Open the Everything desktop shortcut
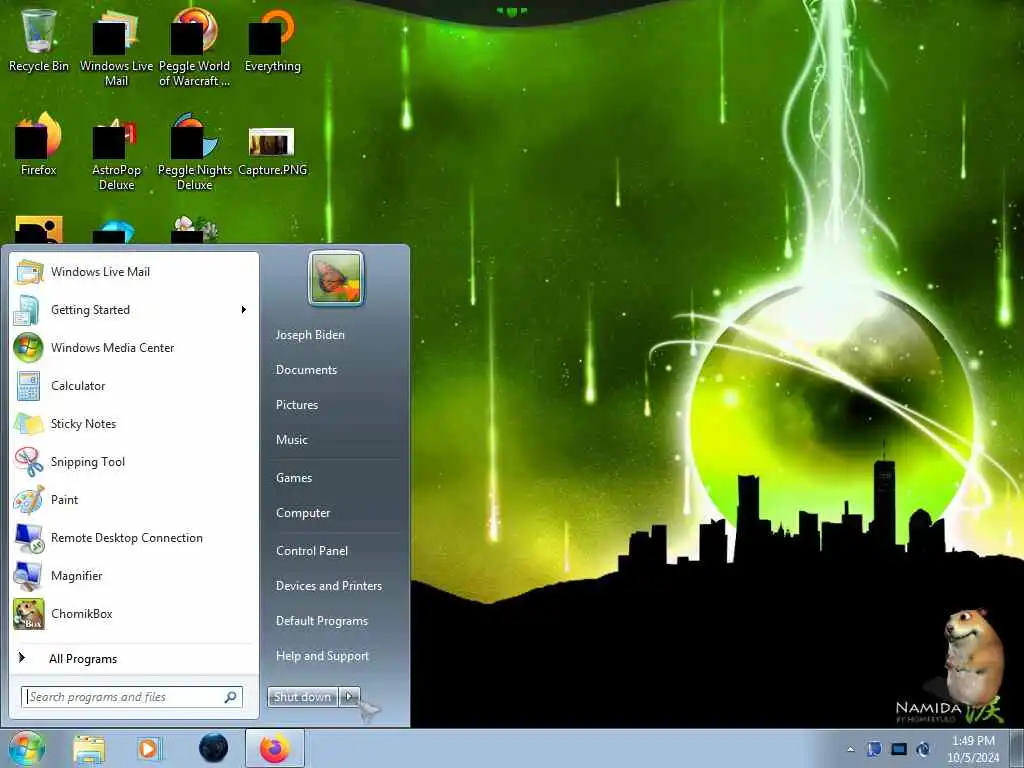 [272, 40]
